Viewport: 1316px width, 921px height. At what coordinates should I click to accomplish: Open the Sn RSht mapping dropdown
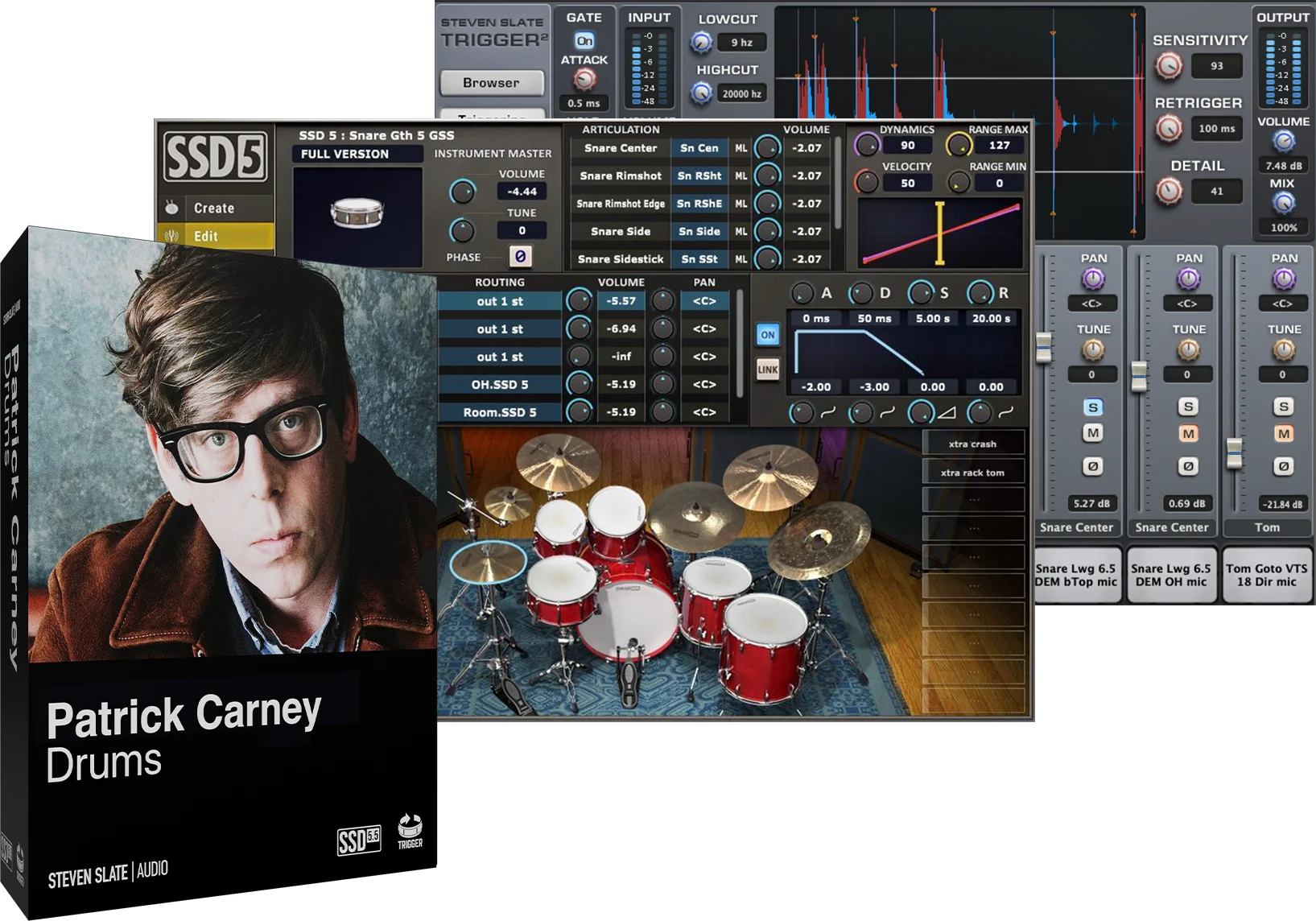(699, 176)
